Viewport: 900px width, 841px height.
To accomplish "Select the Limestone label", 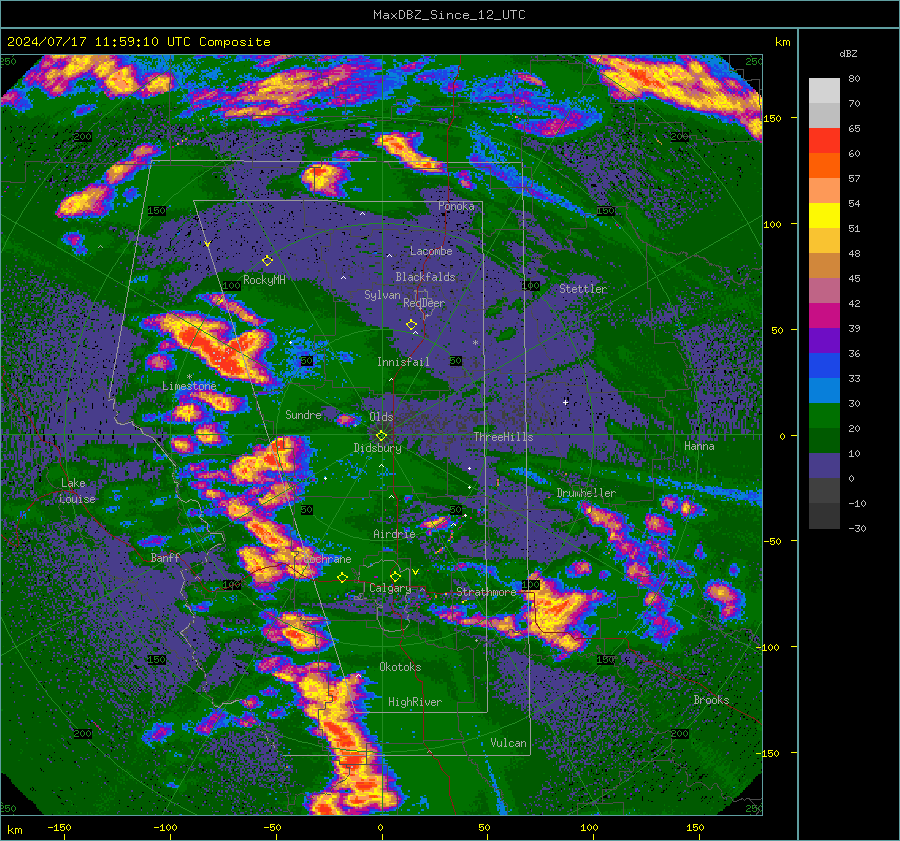I will point(189,386).
